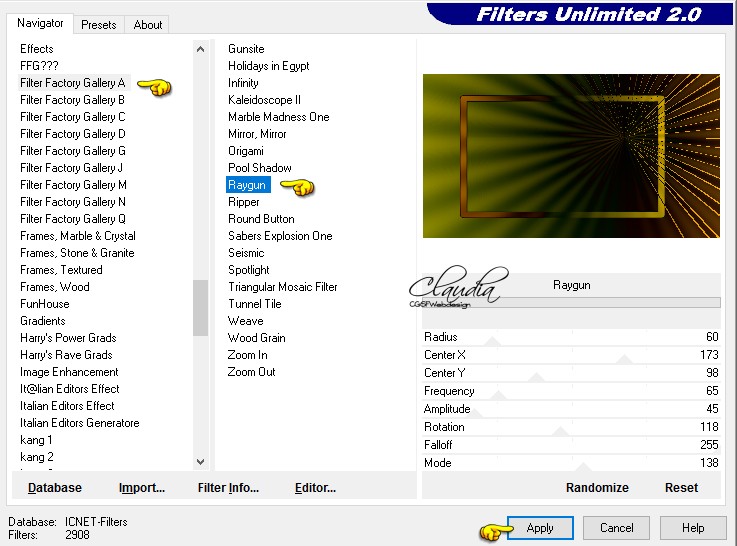737x546 pixels.
Task: Select the Navigator tab
Action: (x=40, y=23)
